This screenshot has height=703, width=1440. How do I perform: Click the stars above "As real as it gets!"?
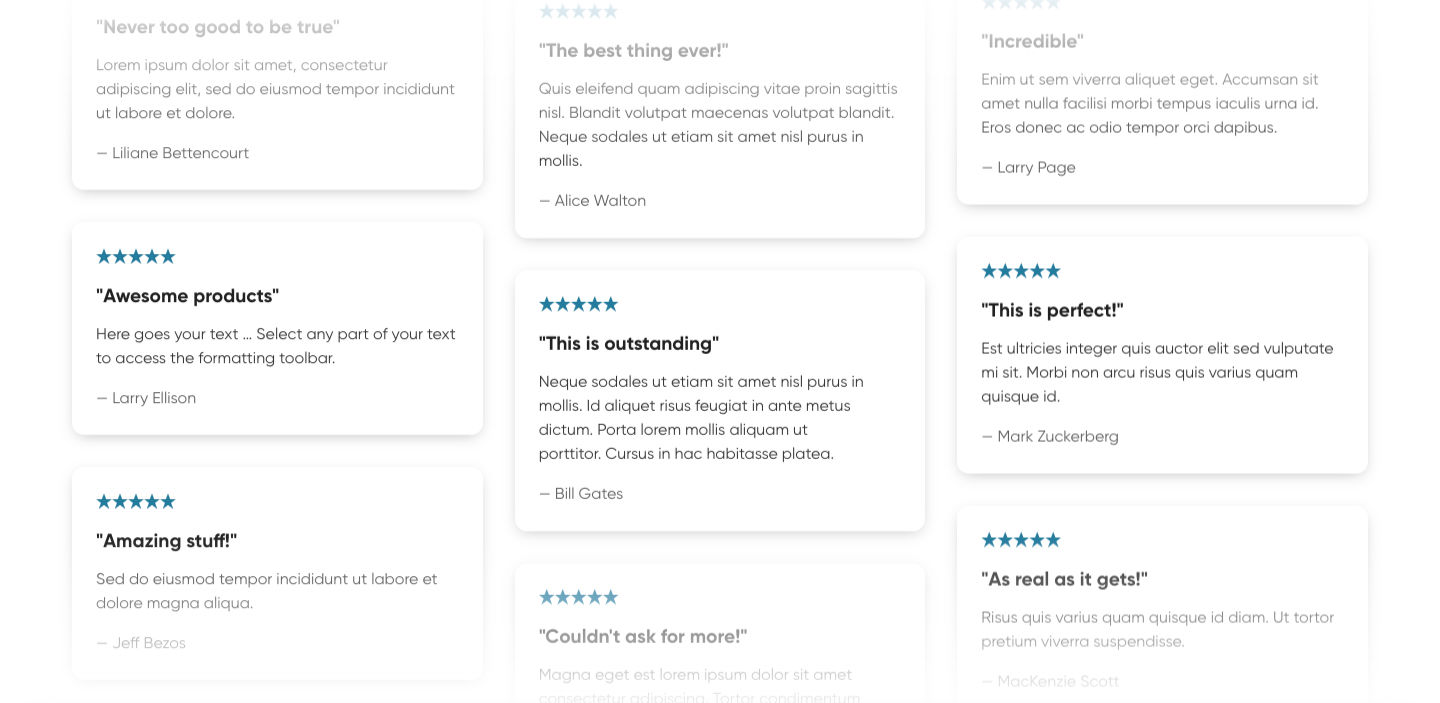[1021, 540]
